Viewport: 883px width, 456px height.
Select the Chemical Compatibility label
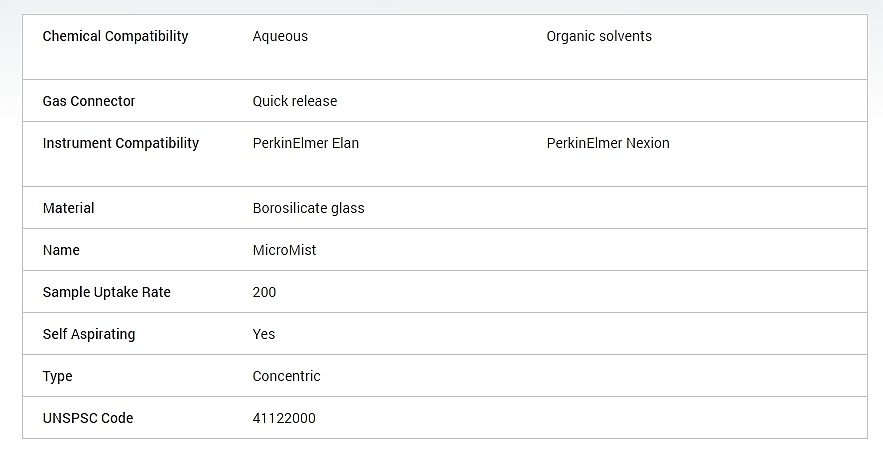(x=115, y=37)
